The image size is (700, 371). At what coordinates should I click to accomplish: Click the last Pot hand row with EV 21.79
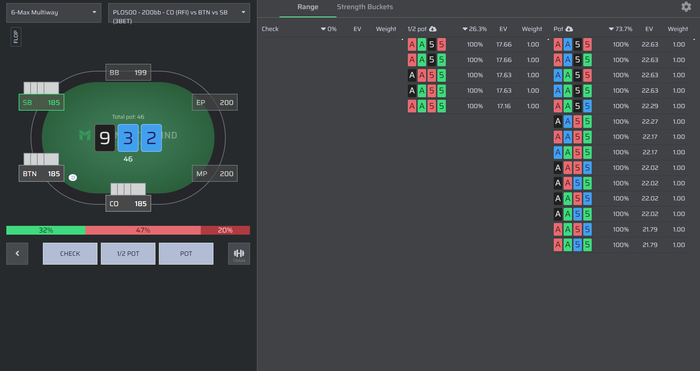pos(621,245)
